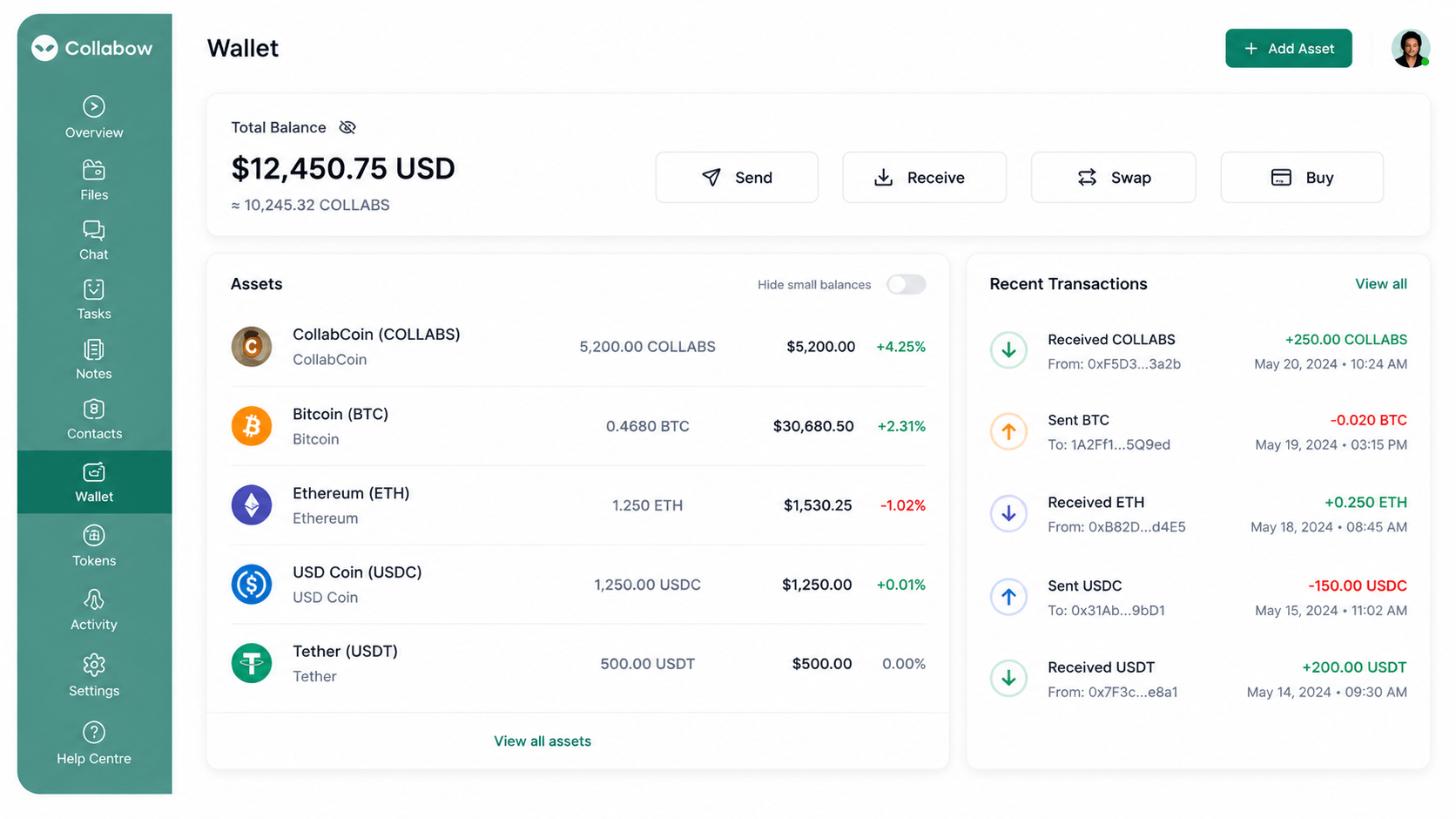This screenshot has width=1456, height=819.
Task: Click Received COLLABS down-arrow icon
Action: 1008,350
